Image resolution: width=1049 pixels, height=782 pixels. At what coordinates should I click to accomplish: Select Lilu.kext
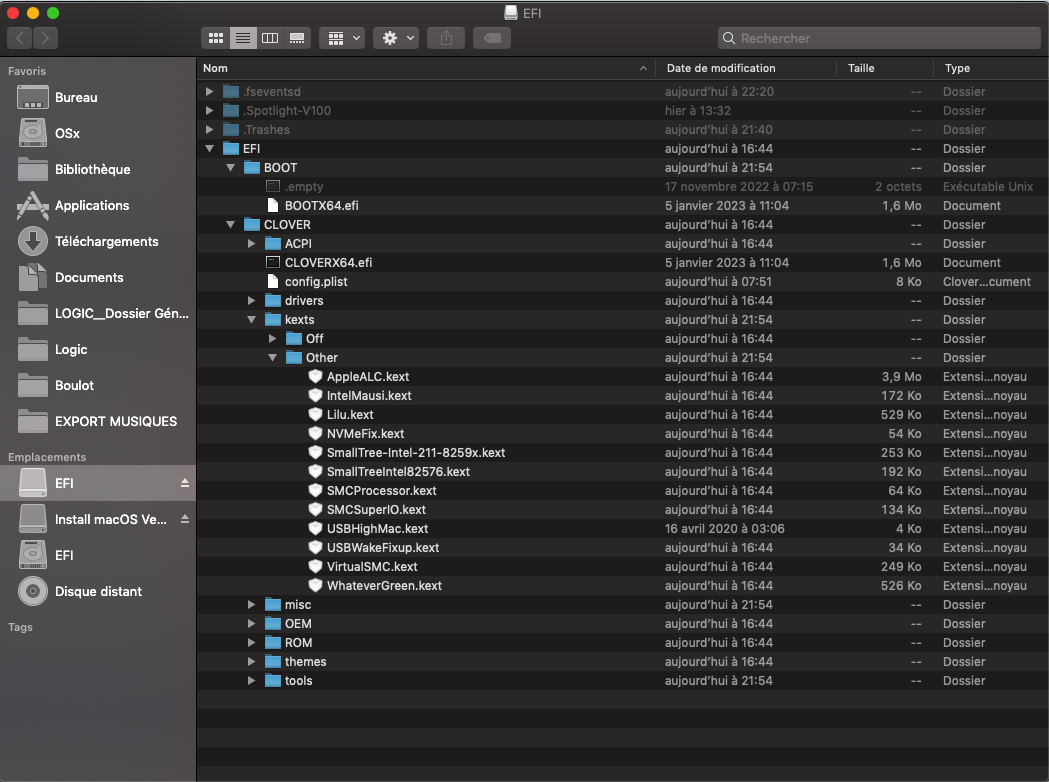pos(622,415)
